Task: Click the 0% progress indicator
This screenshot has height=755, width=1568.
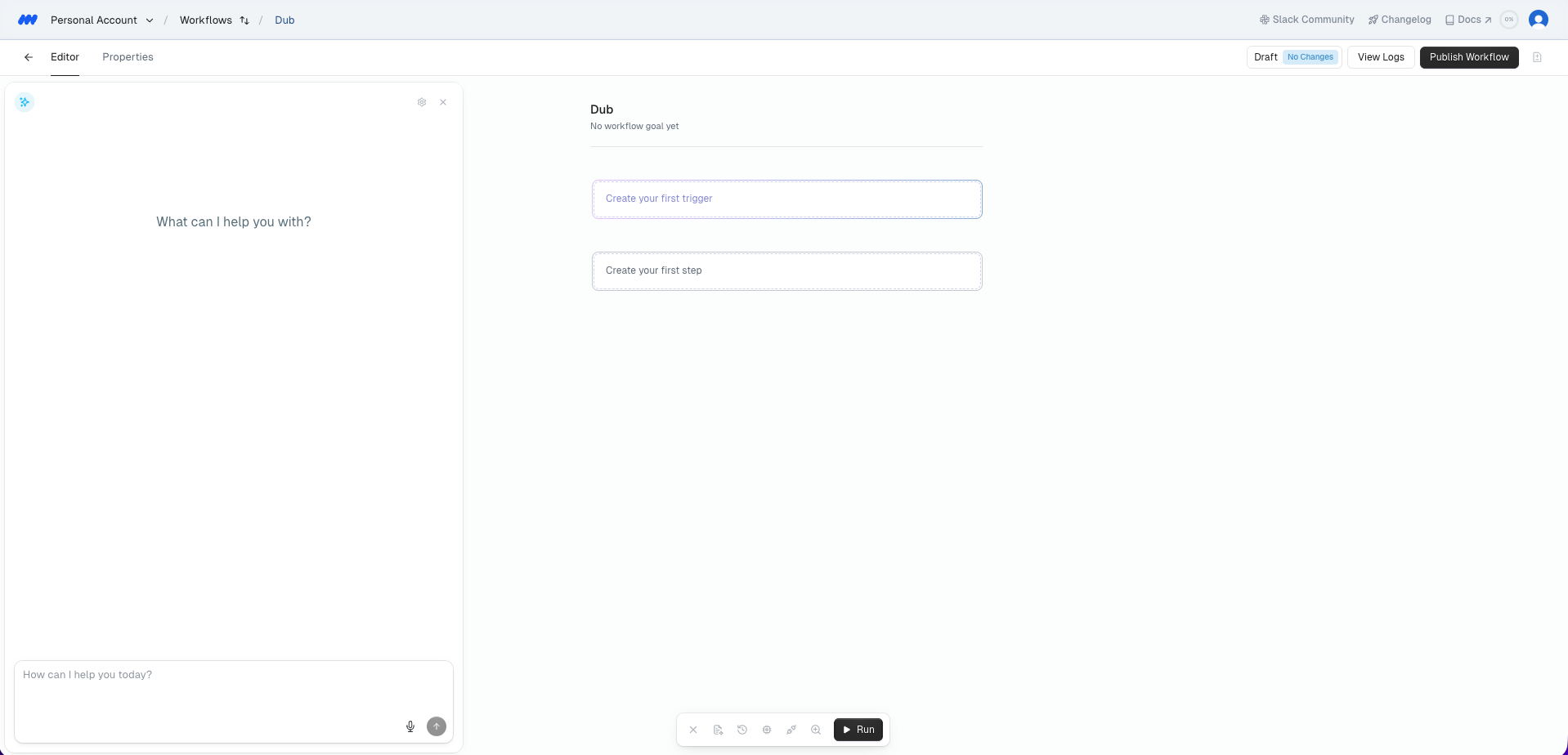Action: [x=1509, y=20]
